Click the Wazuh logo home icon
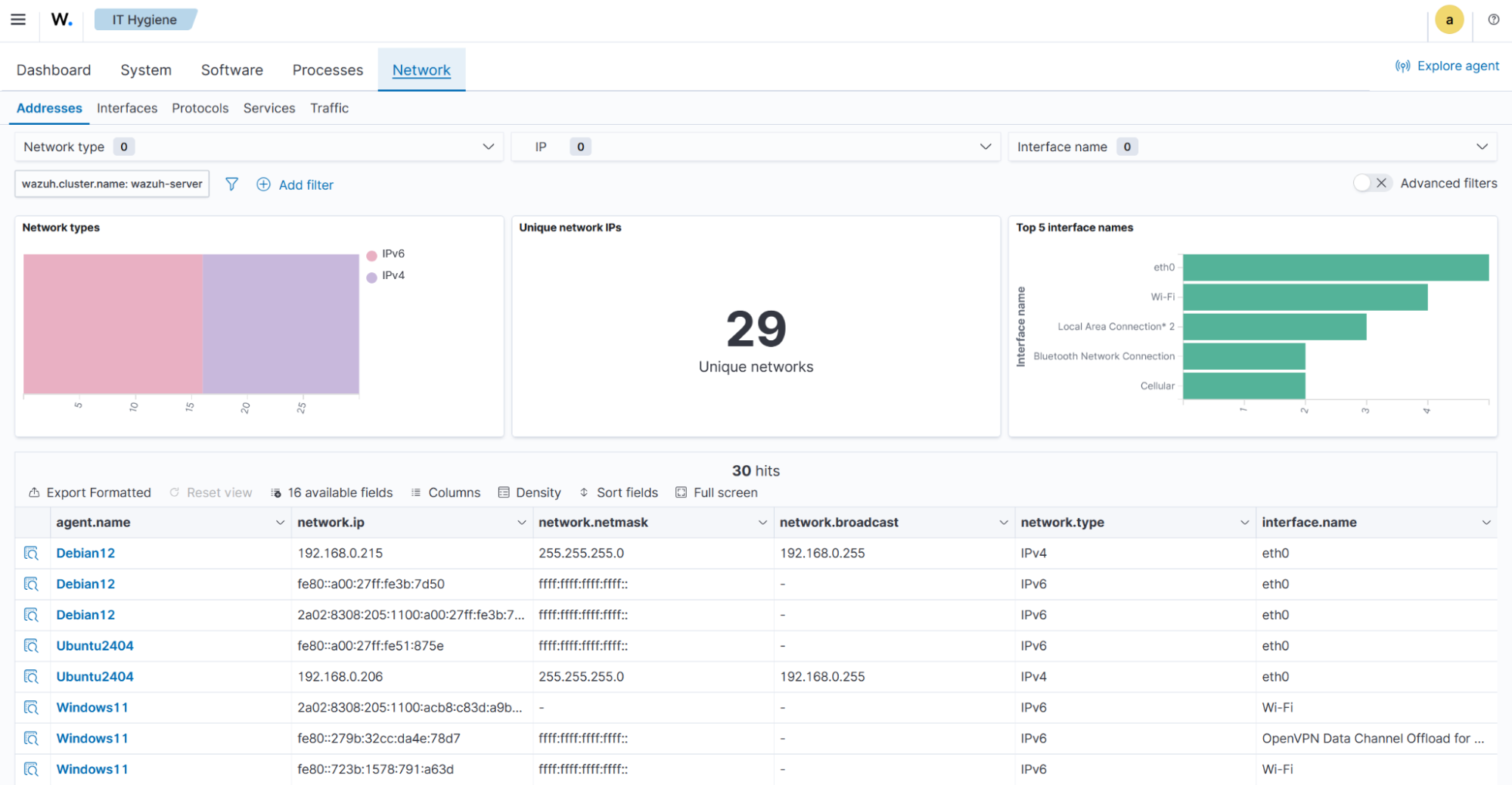Image resolution: width=1512 pixels, height=785 pixels. 61,20
